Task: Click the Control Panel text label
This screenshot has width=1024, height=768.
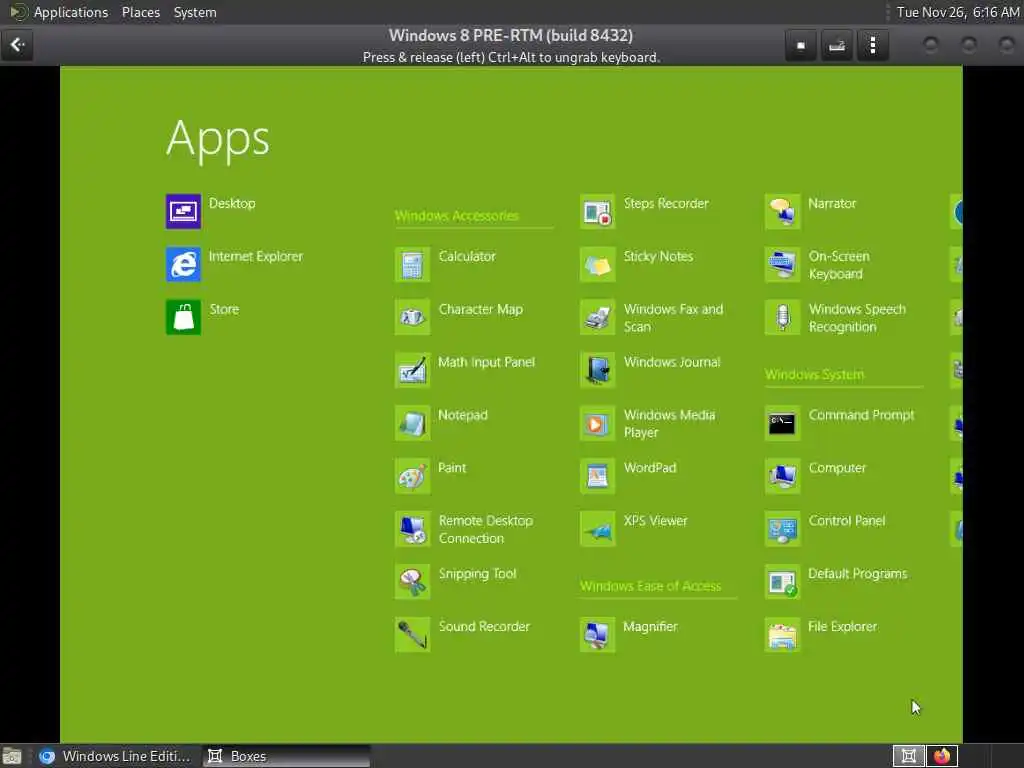Action: [x=847, y=520]
